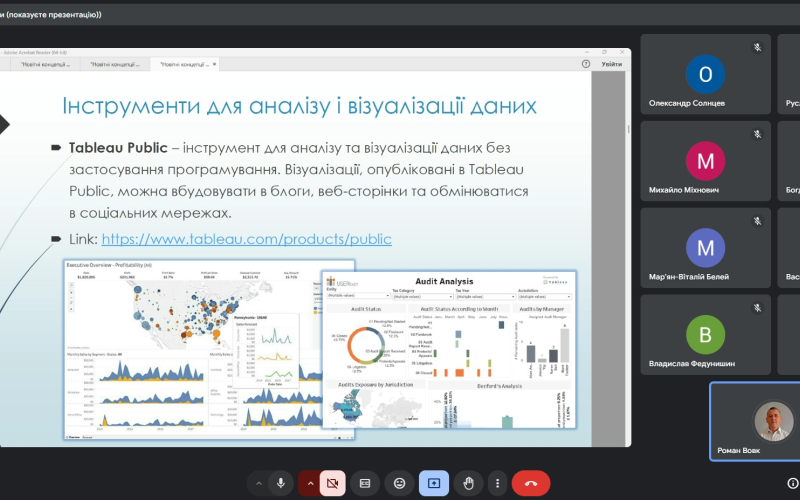
Task: Open meeting info icon at bottom right
Action: tap(792, 483)
